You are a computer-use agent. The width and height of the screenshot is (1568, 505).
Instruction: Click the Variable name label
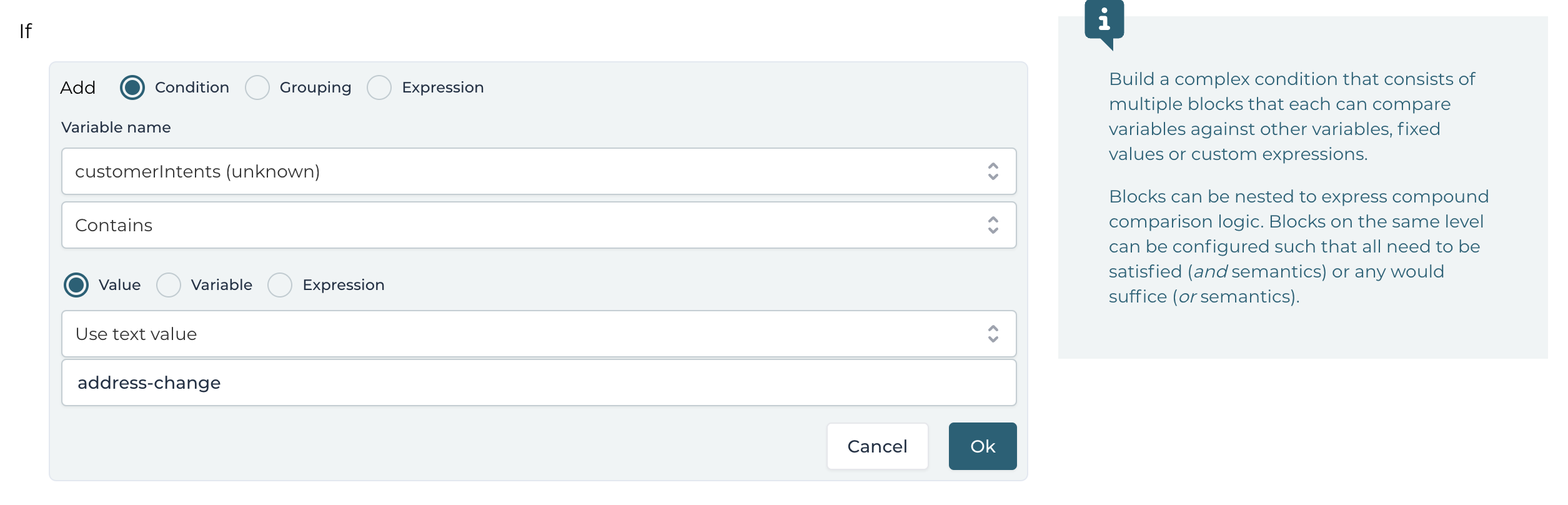(116, 127)
